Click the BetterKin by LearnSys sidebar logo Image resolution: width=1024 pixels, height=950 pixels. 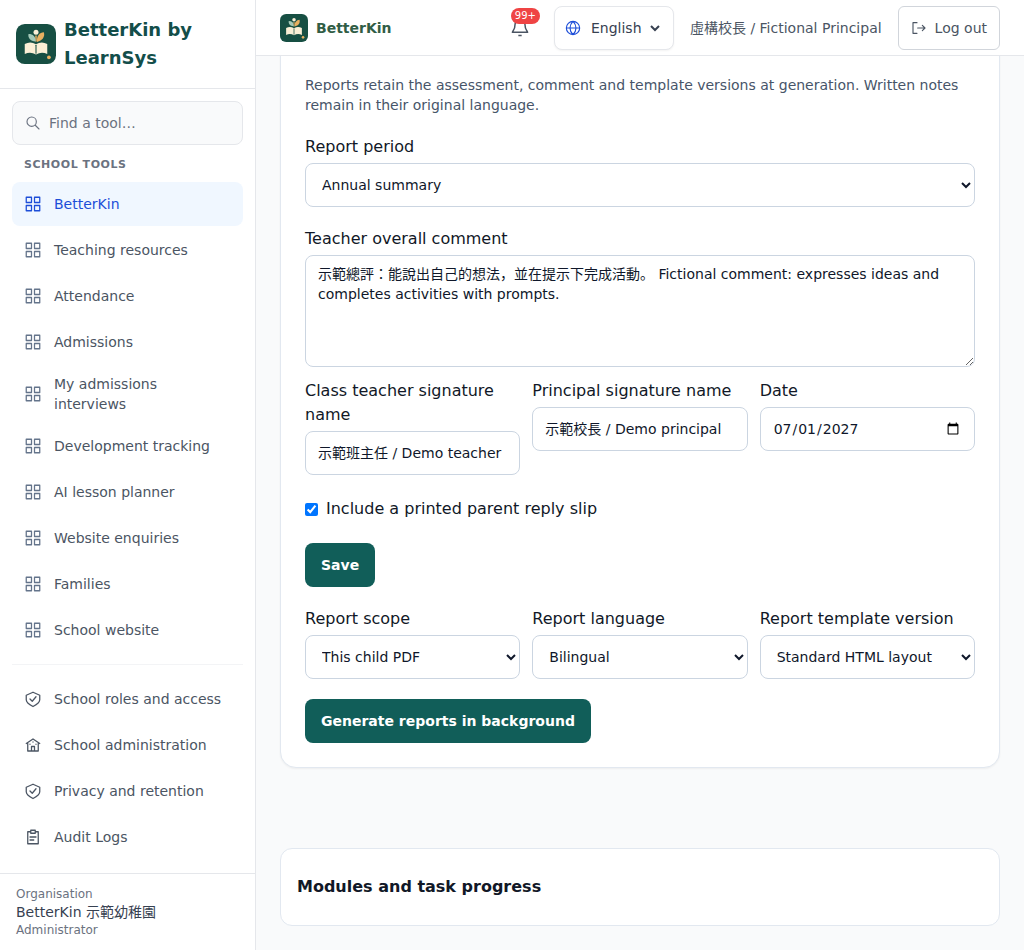[36, 44]
